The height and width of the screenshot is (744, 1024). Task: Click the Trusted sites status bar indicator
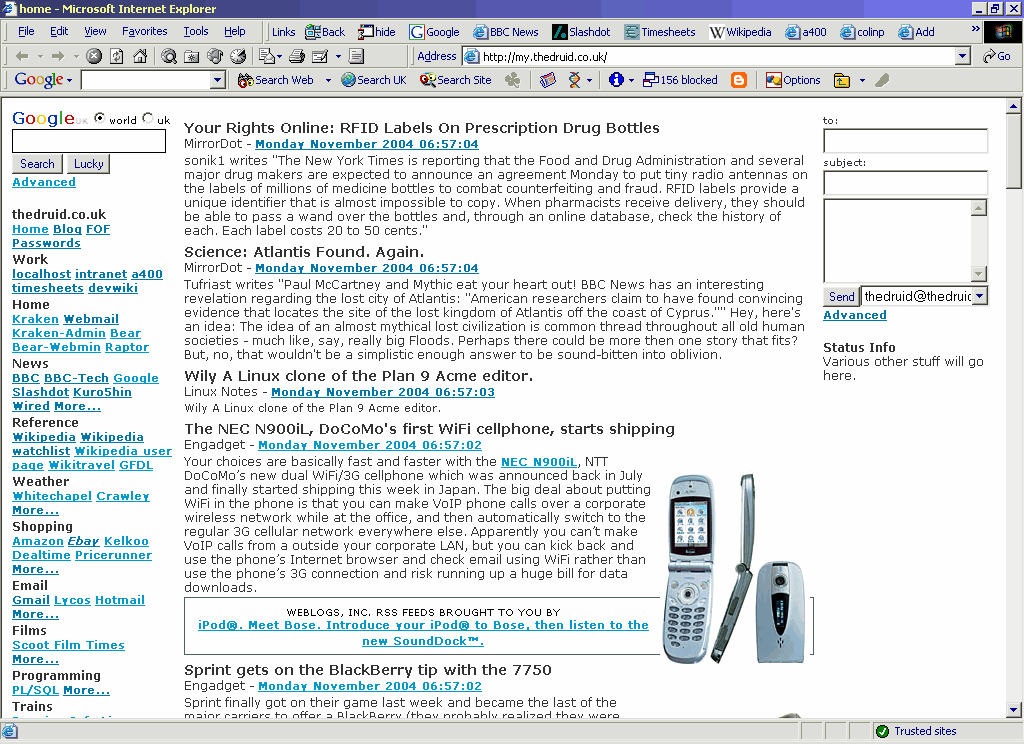(916, 732)
